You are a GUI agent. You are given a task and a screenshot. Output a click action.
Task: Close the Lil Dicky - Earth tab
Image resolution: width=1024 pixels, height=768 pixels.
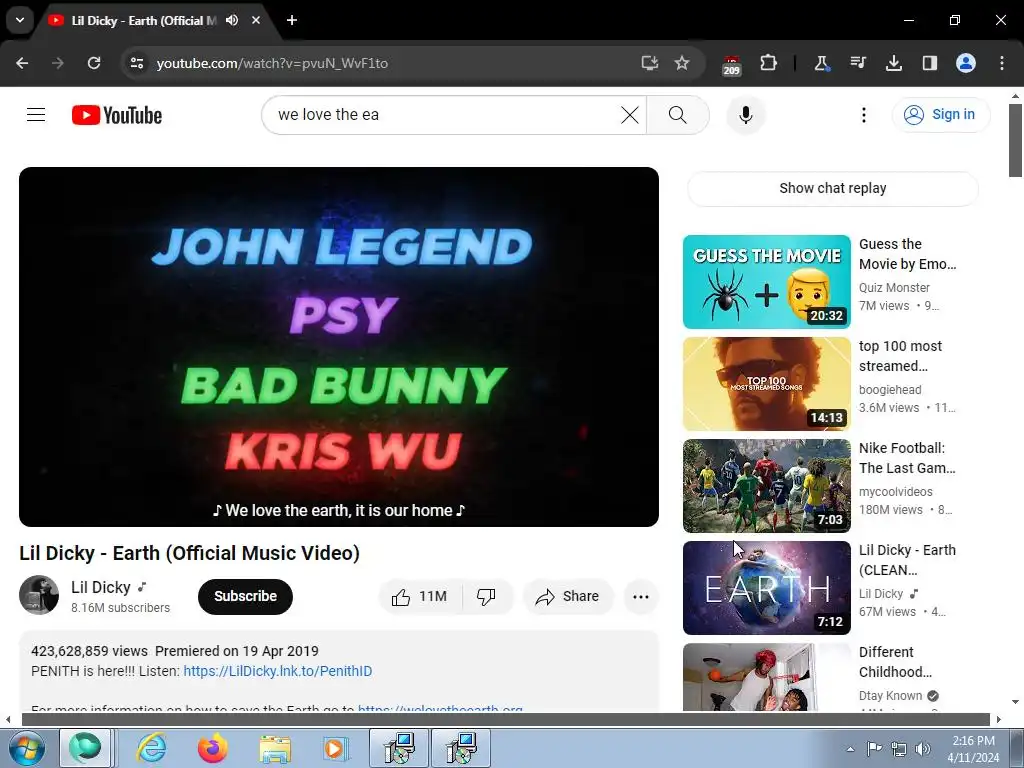click(x=256, y=20)
